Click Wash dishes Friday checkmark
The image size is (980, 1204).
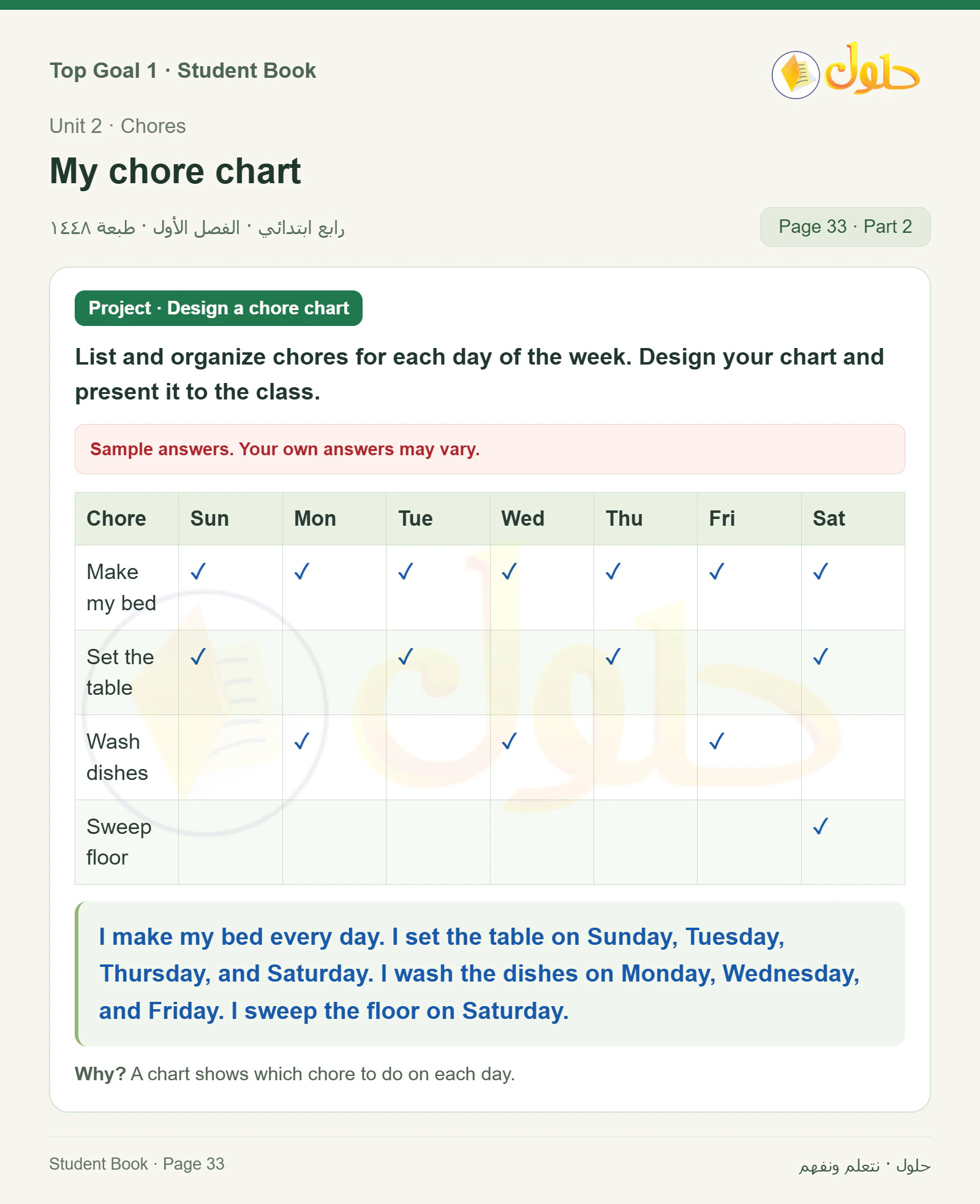717,741
